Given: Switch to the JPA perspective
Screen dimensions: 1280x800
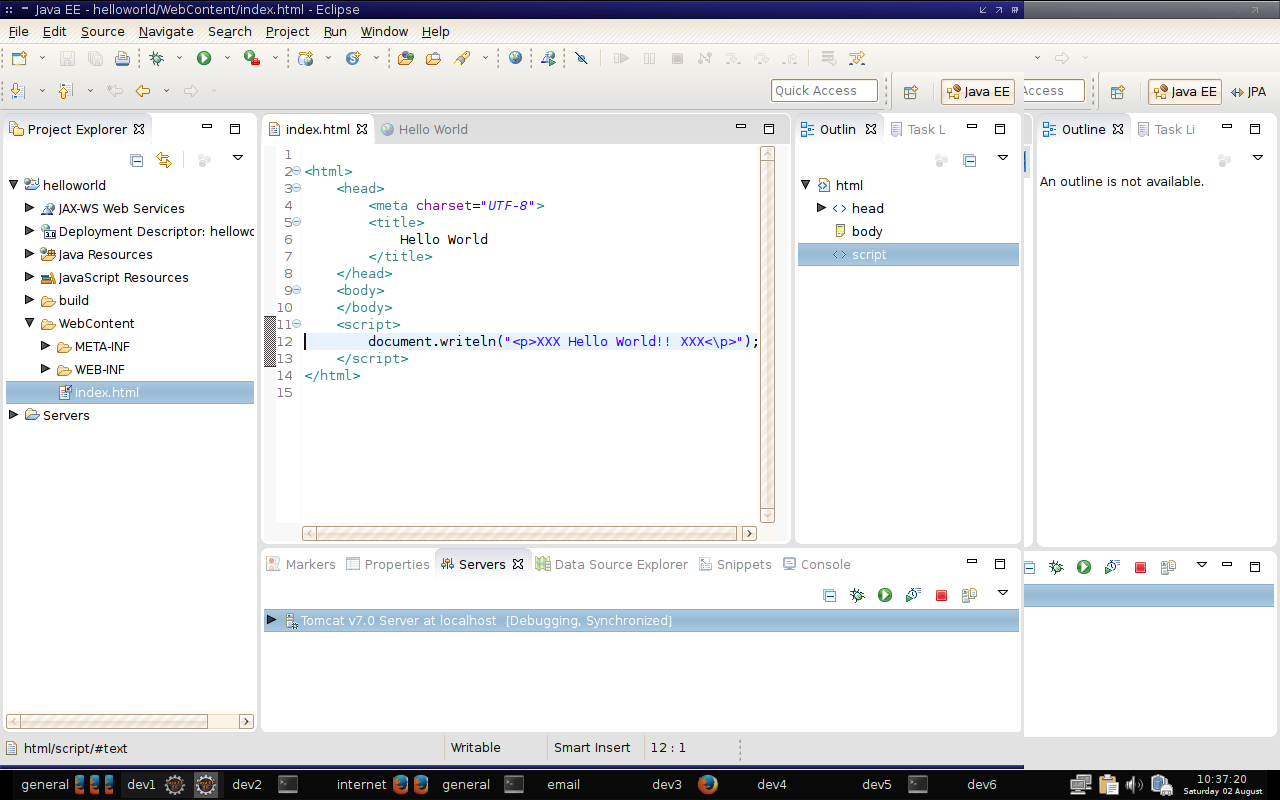Looking at the screenshot, I should click(1249, 91).
